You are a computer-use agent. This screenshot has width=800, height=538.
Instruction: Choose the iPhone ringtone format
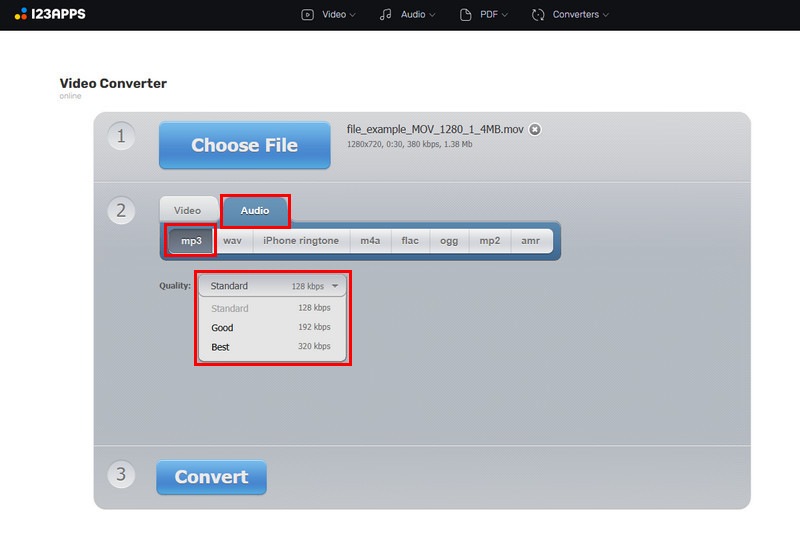tap(301, 241)
